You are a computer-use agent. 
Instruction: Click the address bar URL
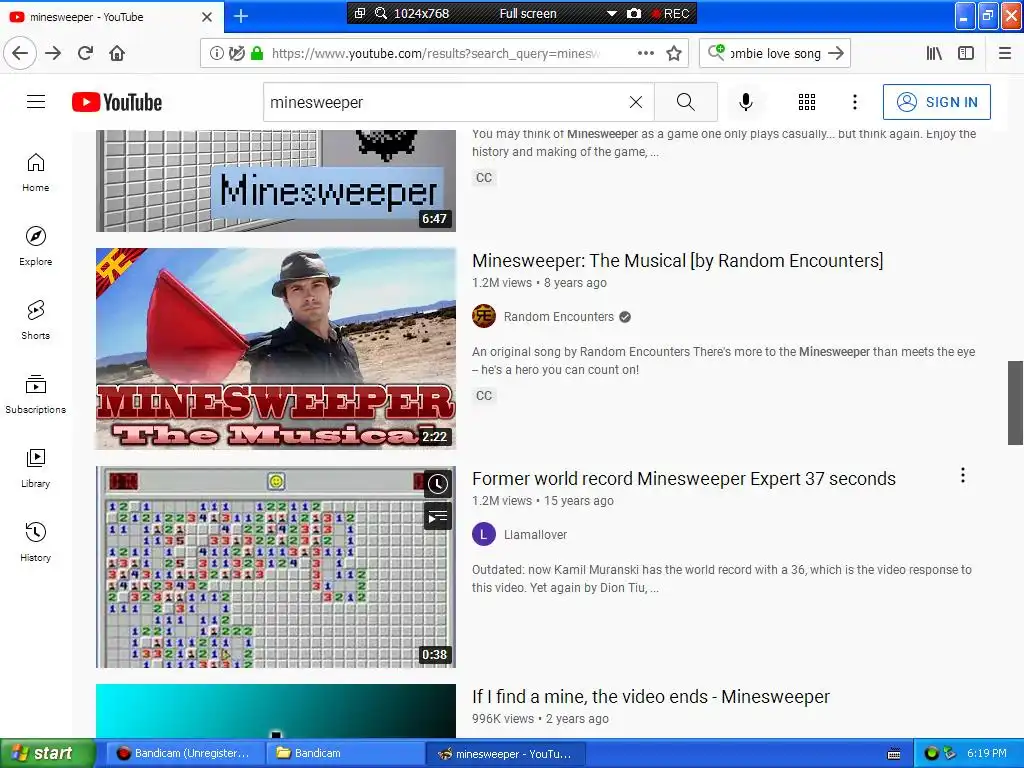click(x=436, y=53)
